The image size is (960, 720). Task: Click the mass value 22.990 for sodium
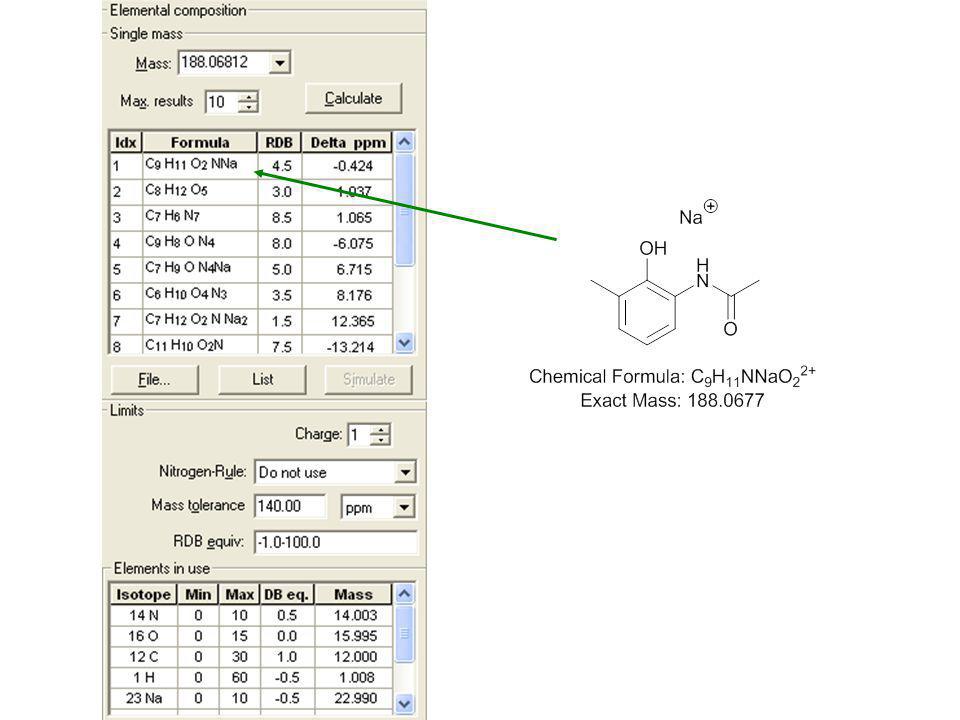pos(355,699)
